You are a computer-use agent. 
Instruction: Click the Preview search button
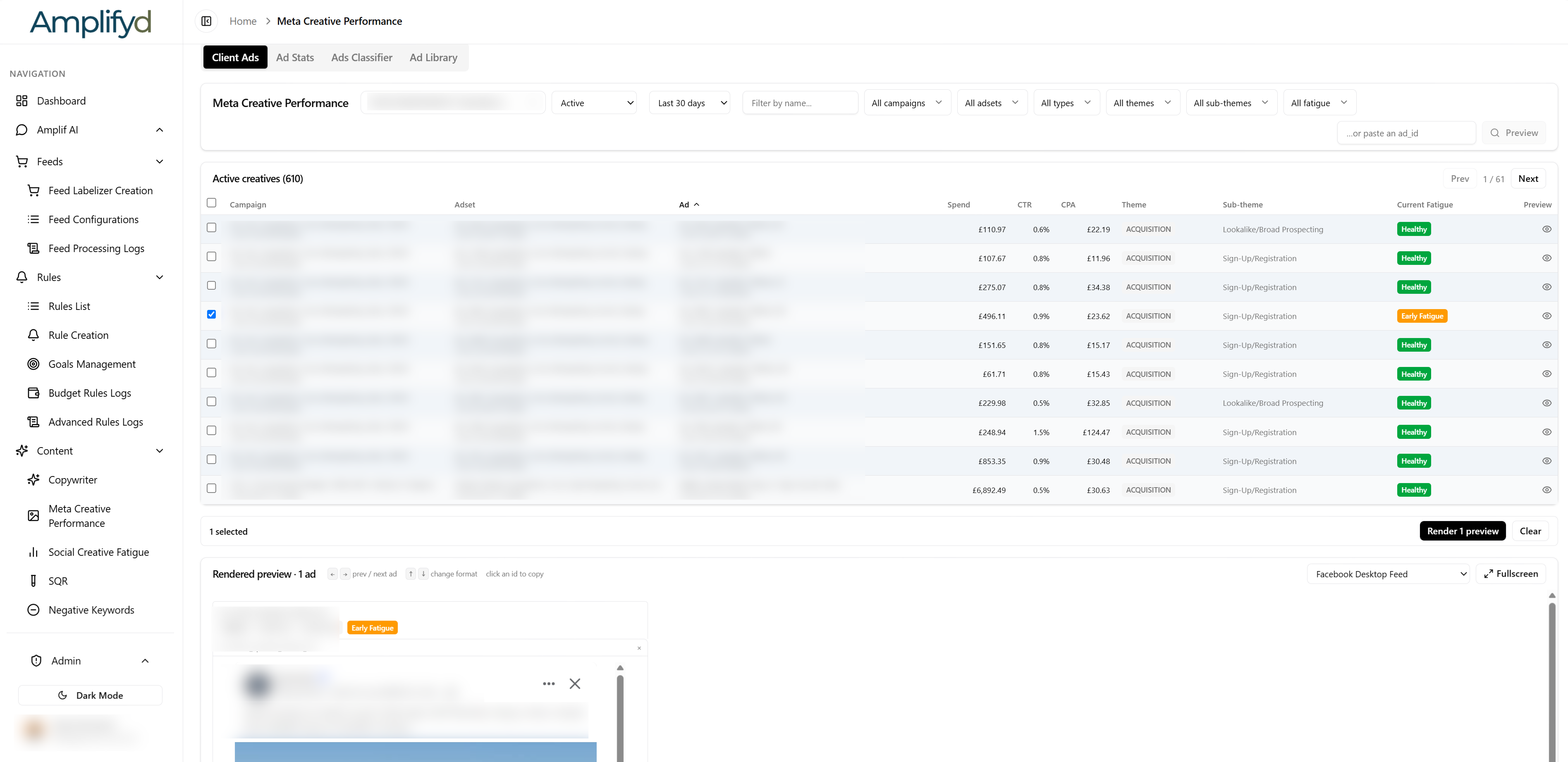coord(1514,133)
